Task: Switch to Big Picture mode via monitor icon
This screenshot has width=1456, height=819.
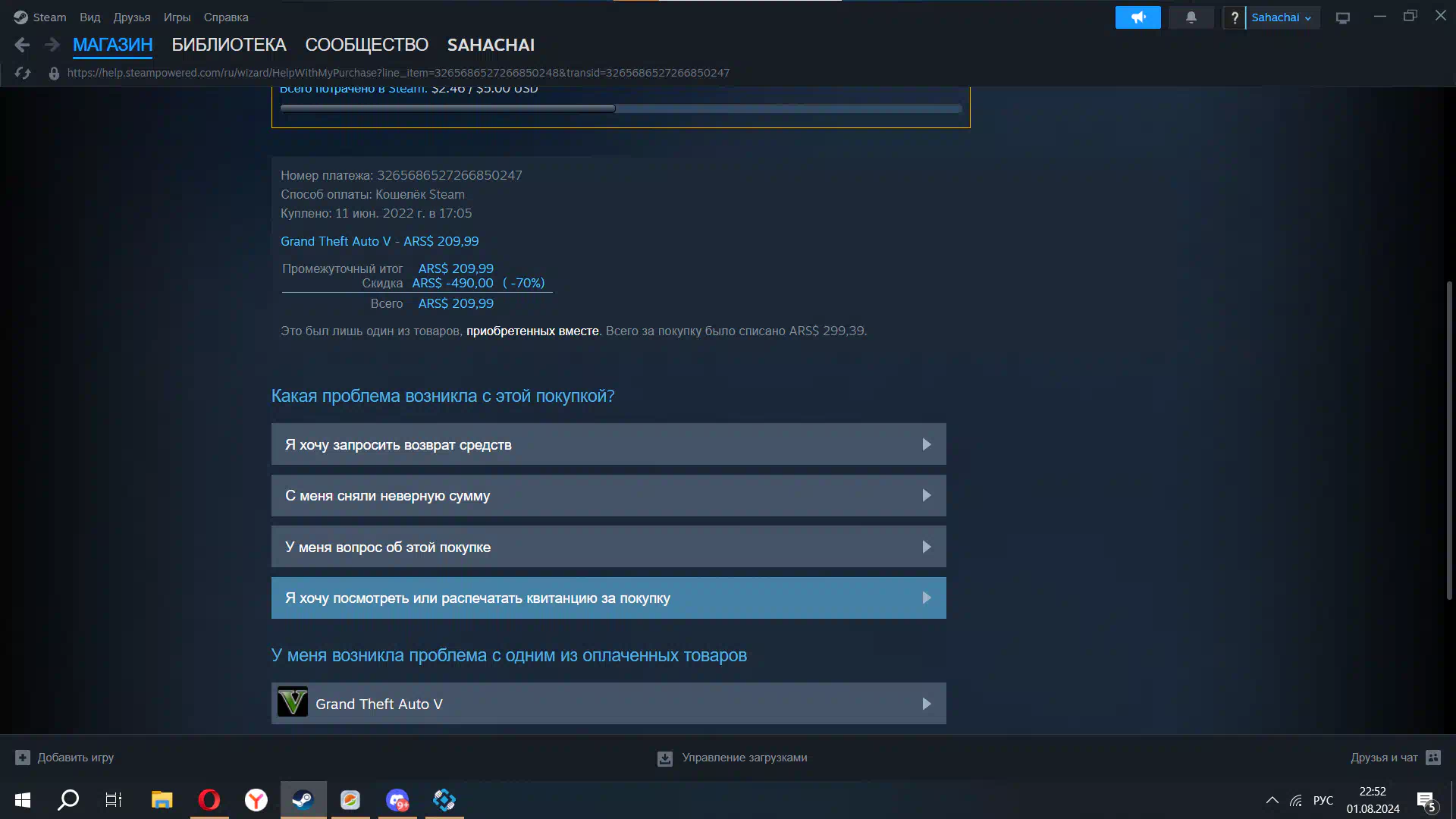Action: click(x=1343, y=17)
